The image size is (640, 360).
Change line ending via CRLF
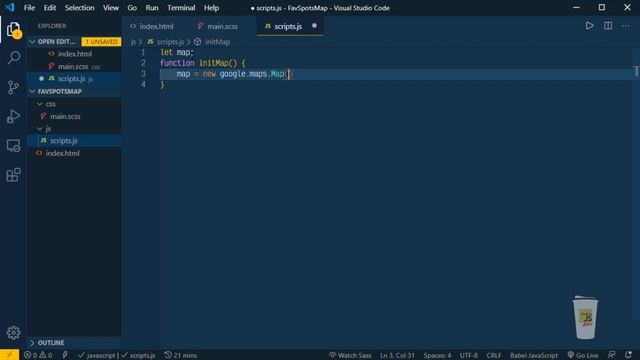(x=493, y=355)
